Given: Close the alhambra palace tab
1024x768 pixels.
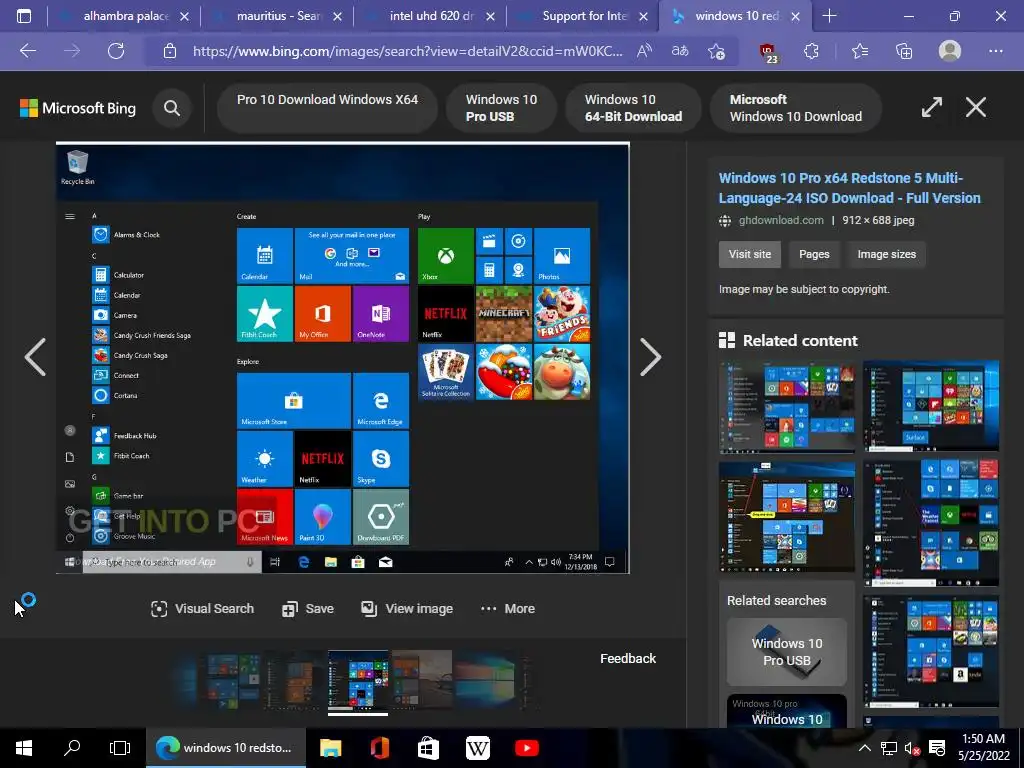Looking at the screenshot, I should [184, 16].
